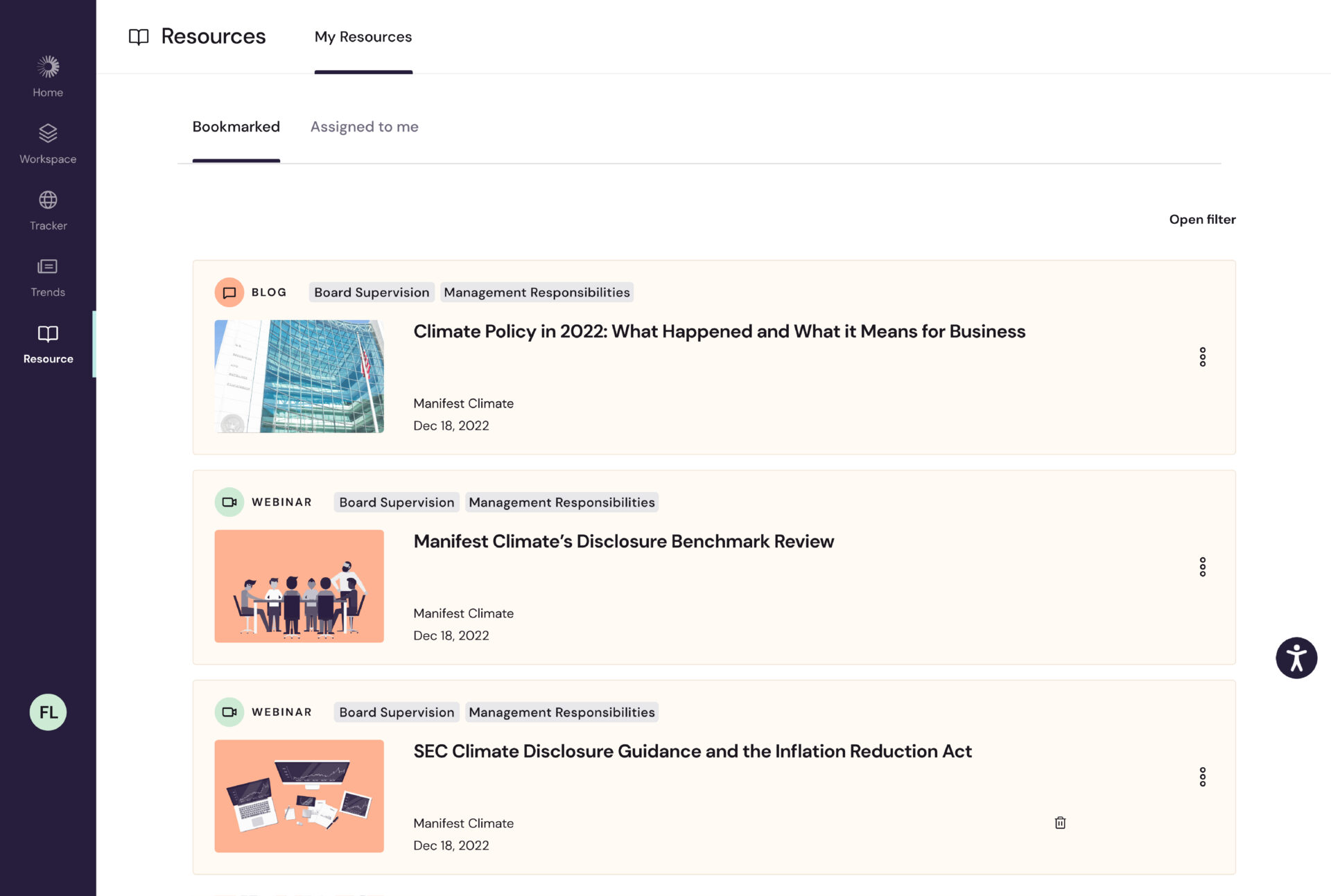Click the Open filter button
Image resolution: width=1331 pixels, height=896 pixels.
click(1202, 220)
